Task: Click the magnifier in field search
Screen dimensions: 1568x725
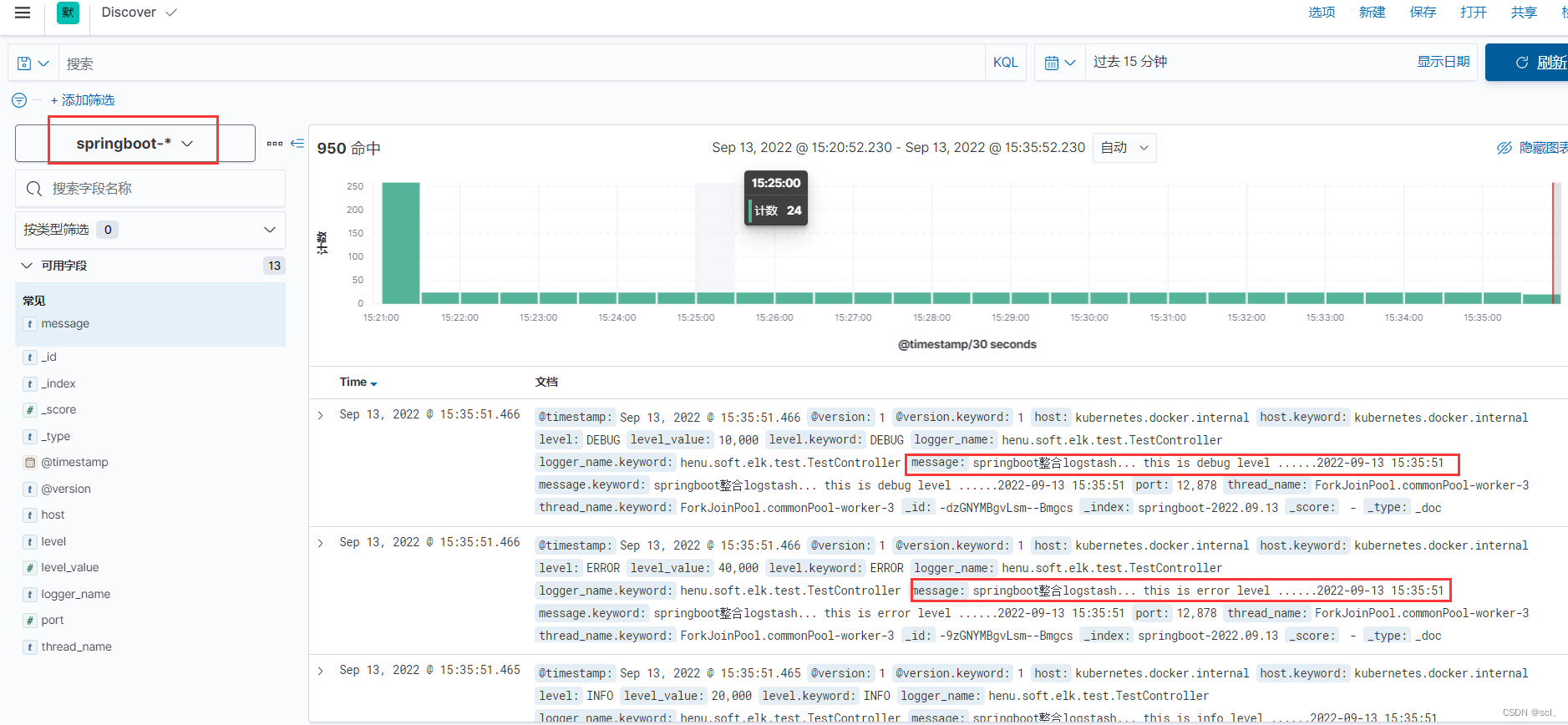Action: [x=34, y=189]
